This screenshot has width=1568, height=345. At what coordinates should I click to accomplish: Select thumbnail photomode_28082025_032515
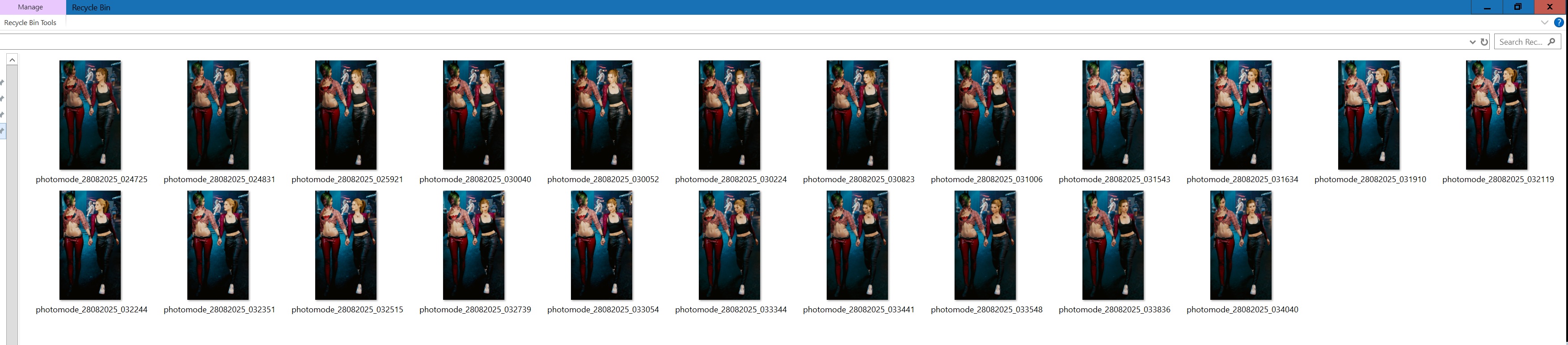(x=346, y=246)
